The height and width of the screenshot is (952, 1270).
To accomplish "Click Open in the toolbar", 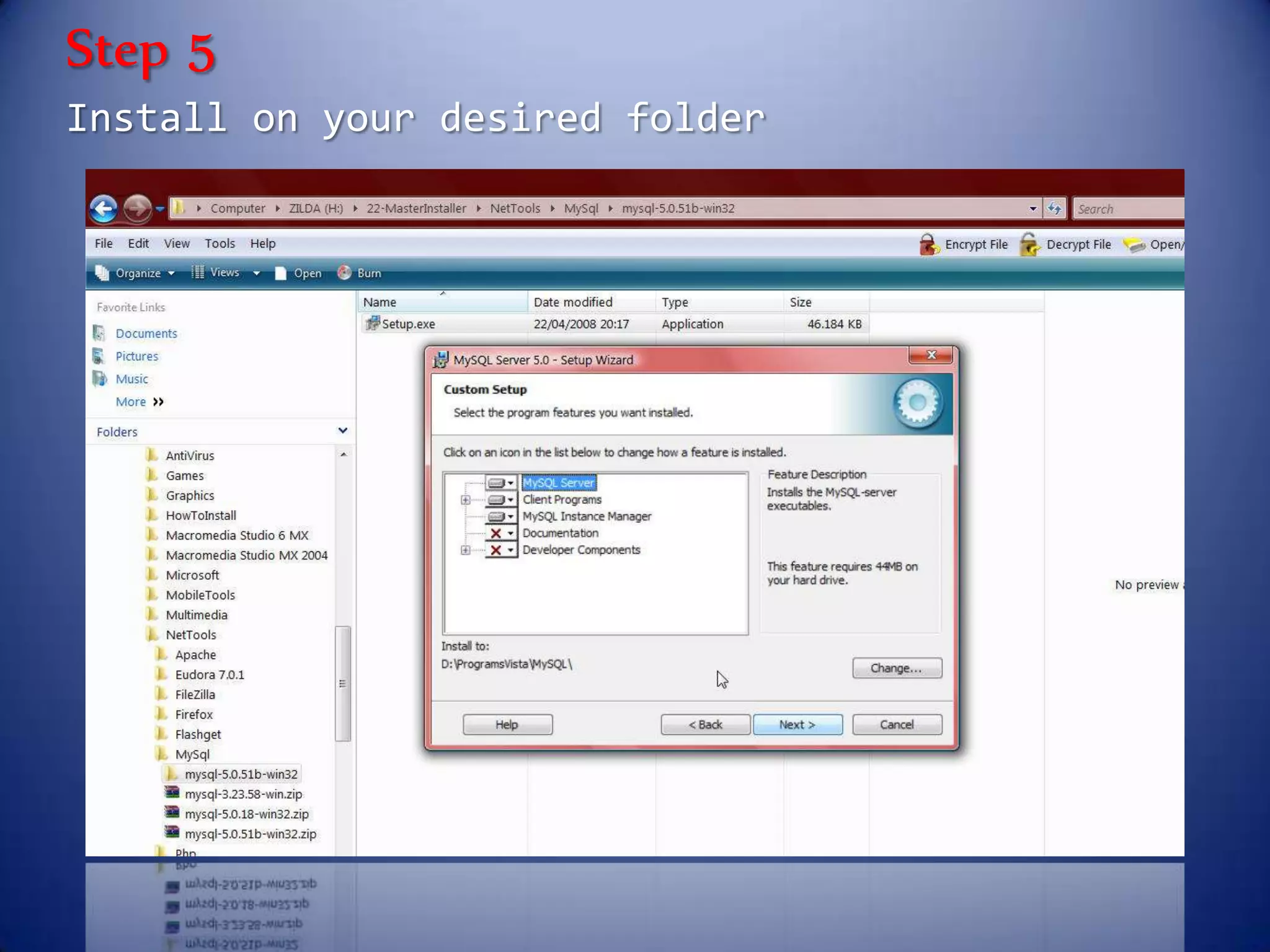I will click(298, 273).
